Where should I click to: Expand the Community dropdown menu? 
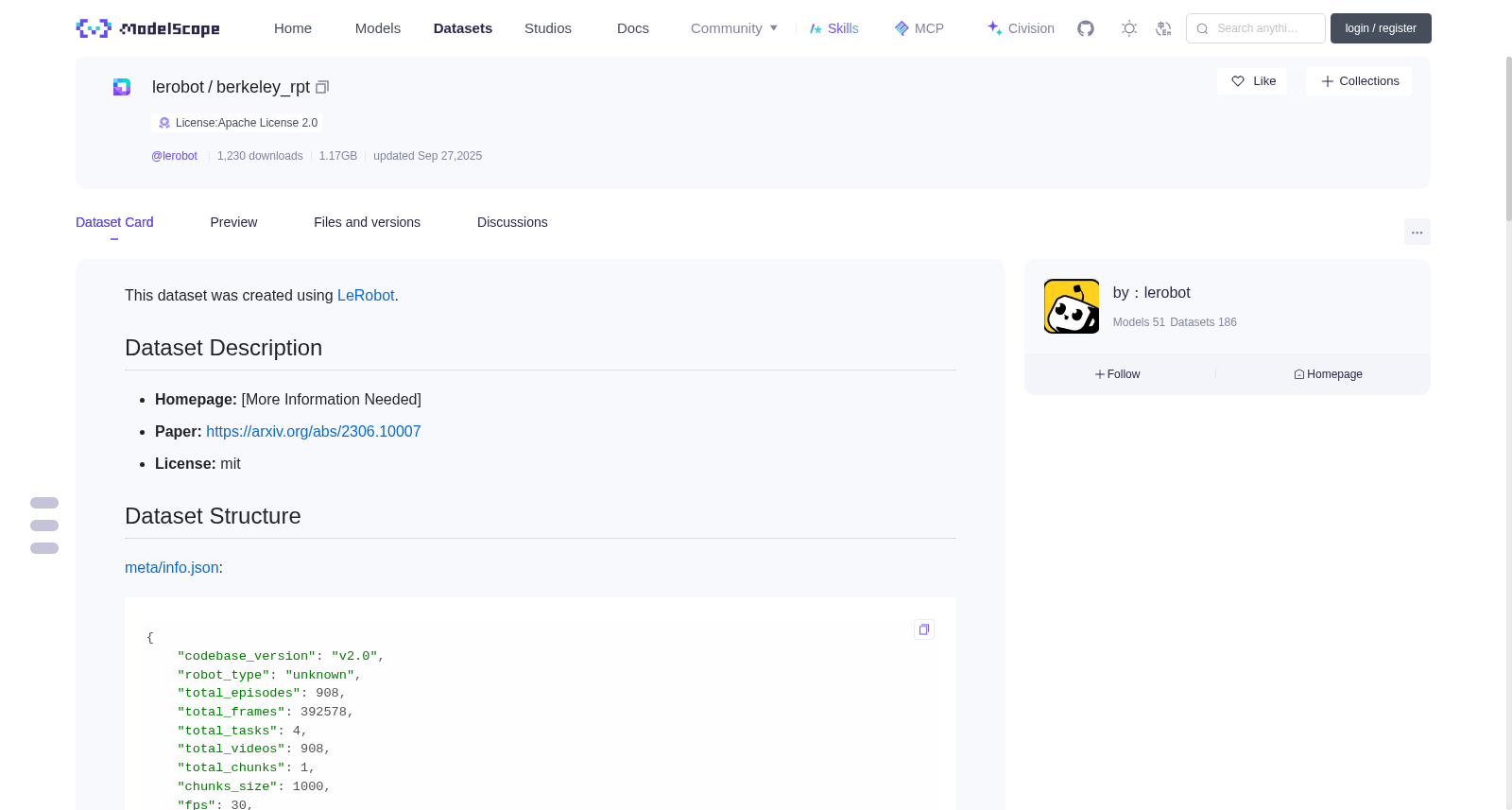pyautogui.click(x=734, y=28)
